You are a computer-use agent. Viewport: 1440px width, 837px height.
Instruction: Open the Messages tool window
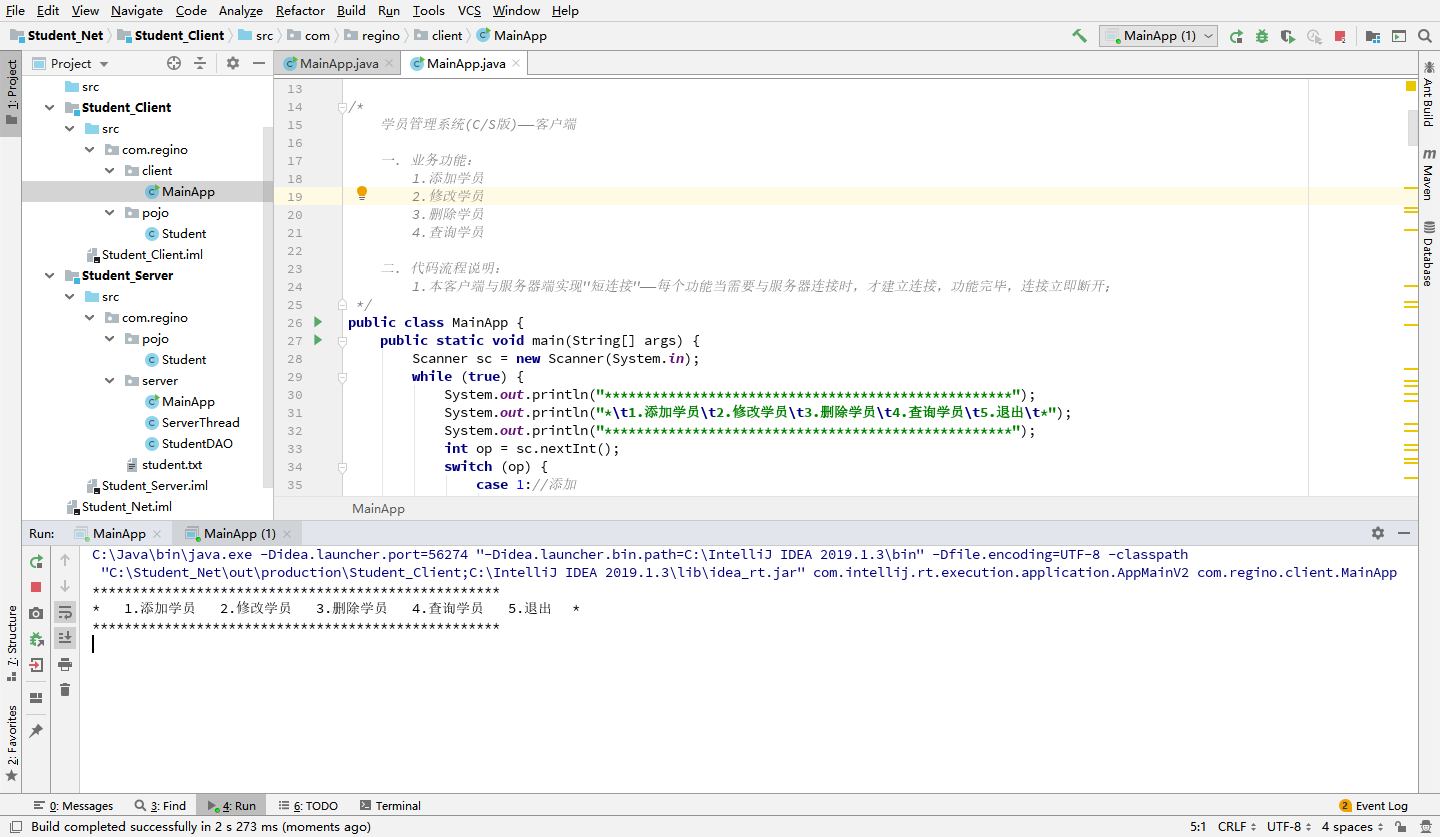[x=73, y=805]
